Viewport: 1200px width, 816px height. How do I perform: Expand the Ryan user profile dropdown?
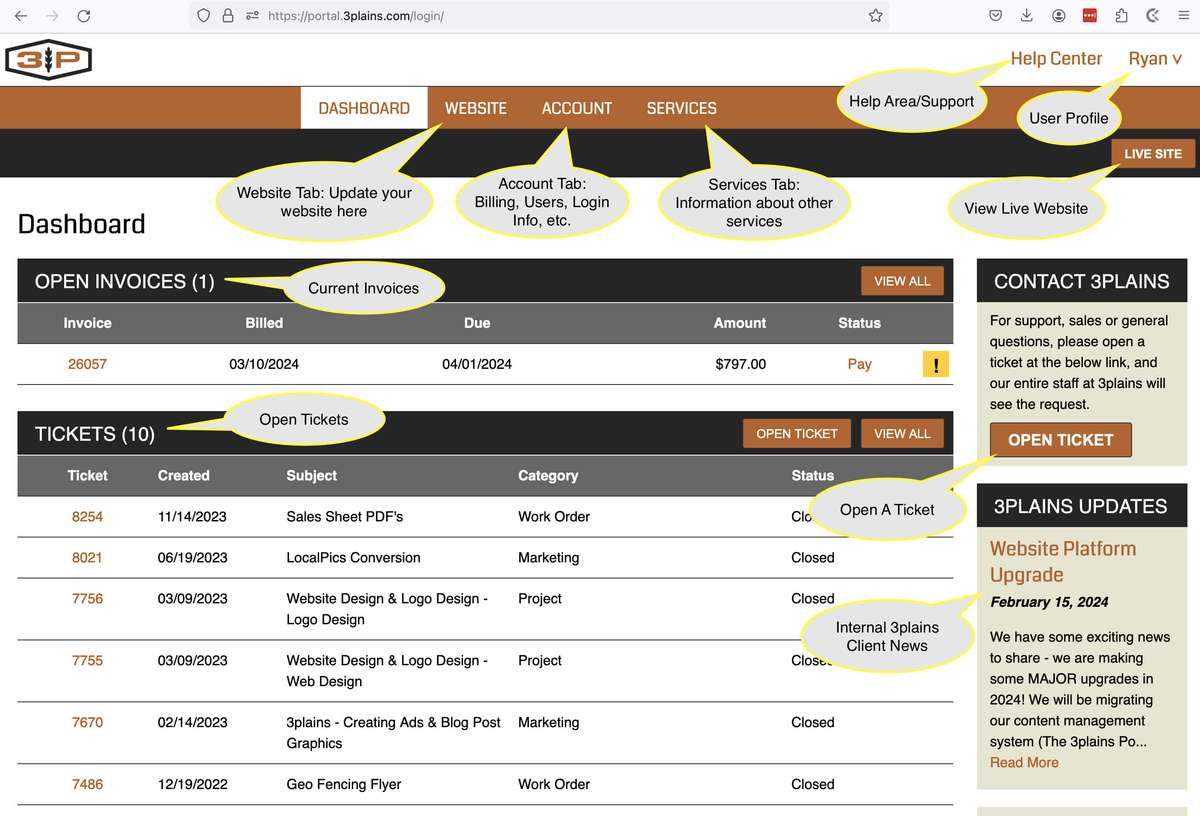point(1155,59)
